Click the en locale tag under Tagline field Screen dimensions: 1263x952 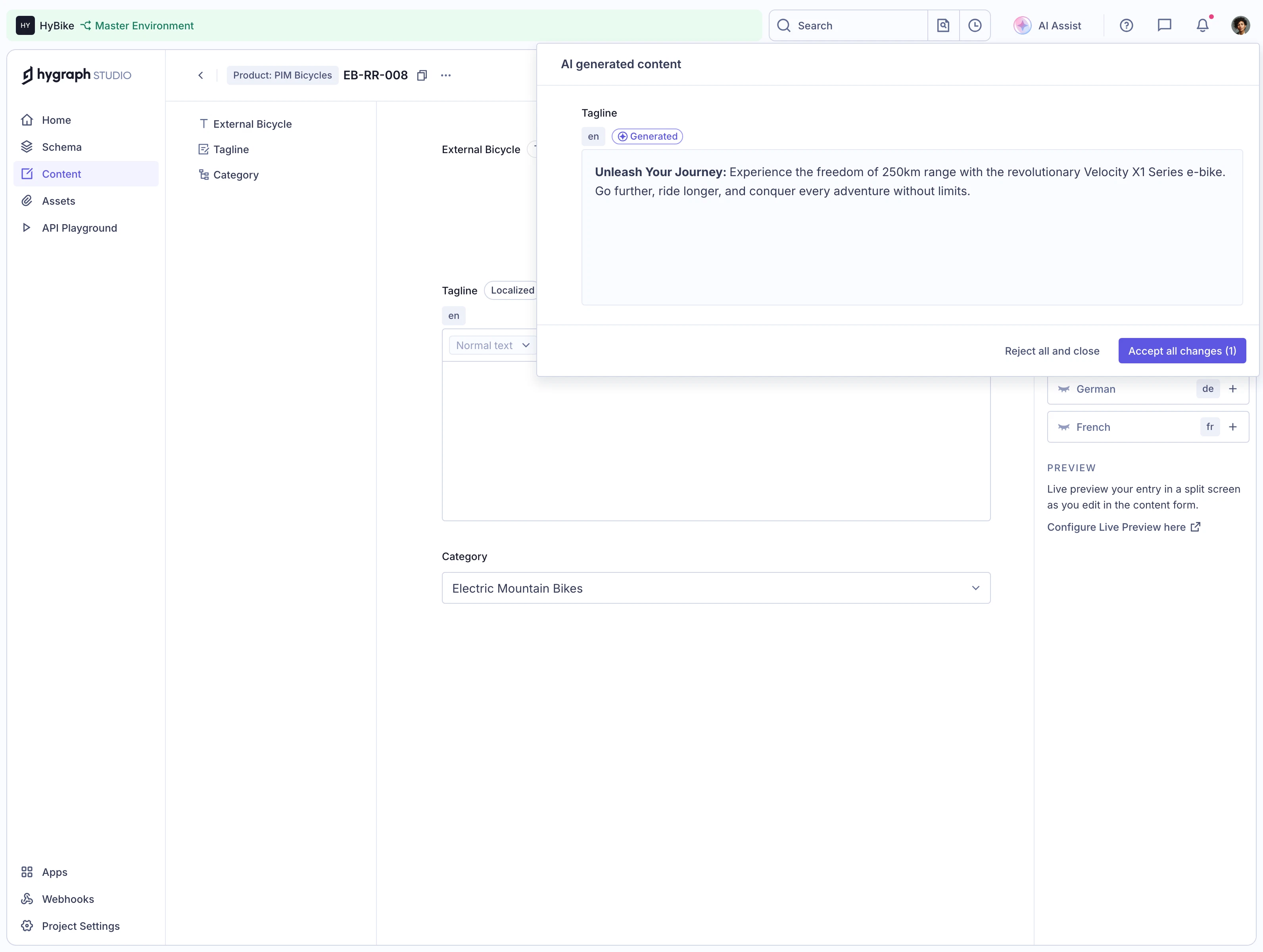453,315
